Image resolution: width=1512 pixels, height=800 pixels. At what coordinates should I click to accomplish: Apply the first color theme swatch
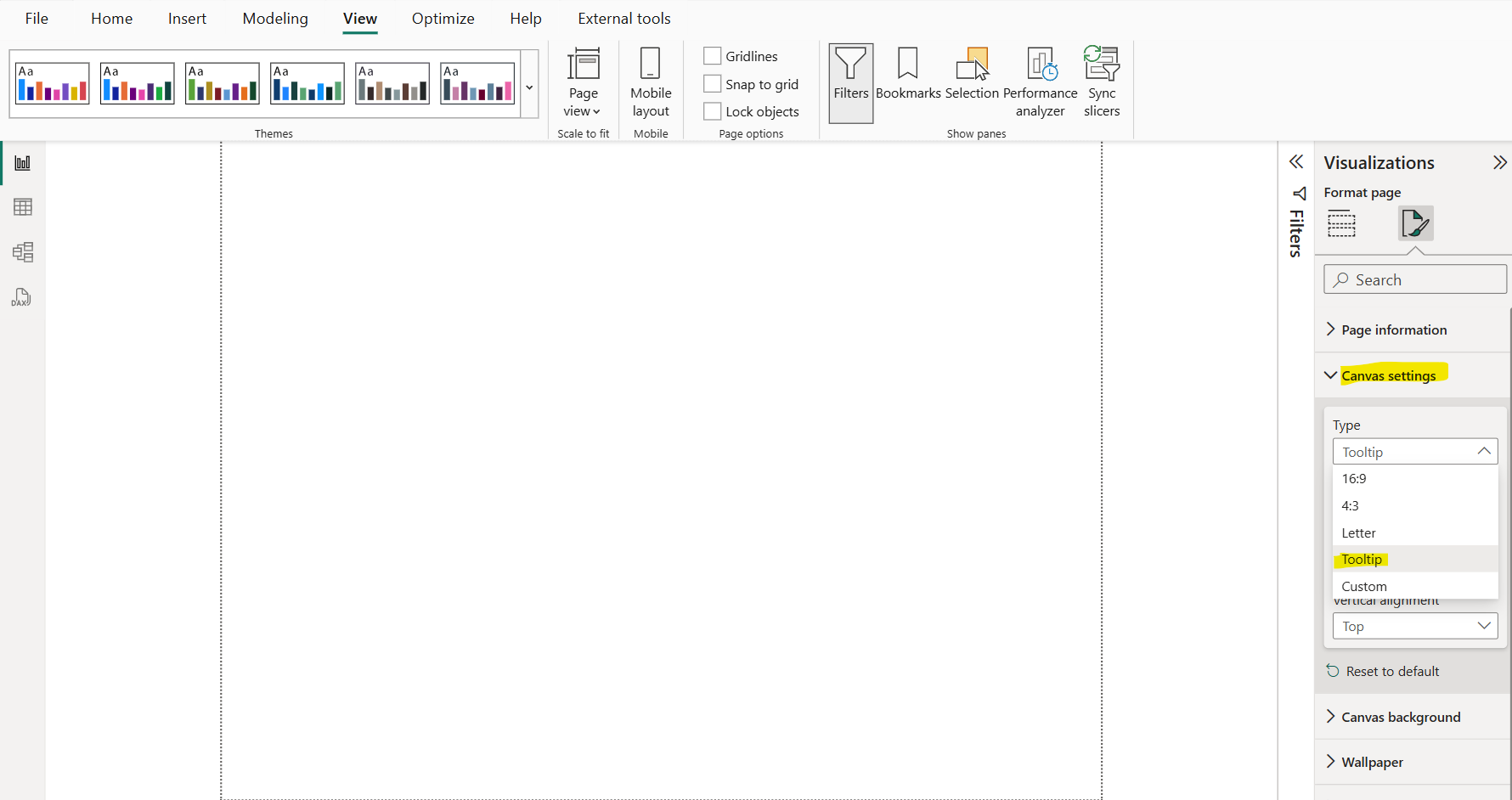[x=53, y=83]
